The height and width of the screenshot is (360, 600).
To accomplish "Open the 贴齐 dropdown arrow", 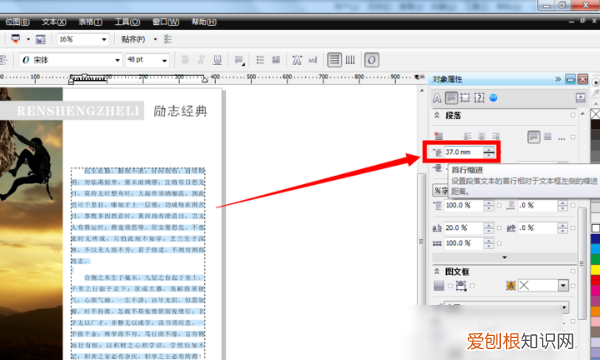I will coord(155,39).
